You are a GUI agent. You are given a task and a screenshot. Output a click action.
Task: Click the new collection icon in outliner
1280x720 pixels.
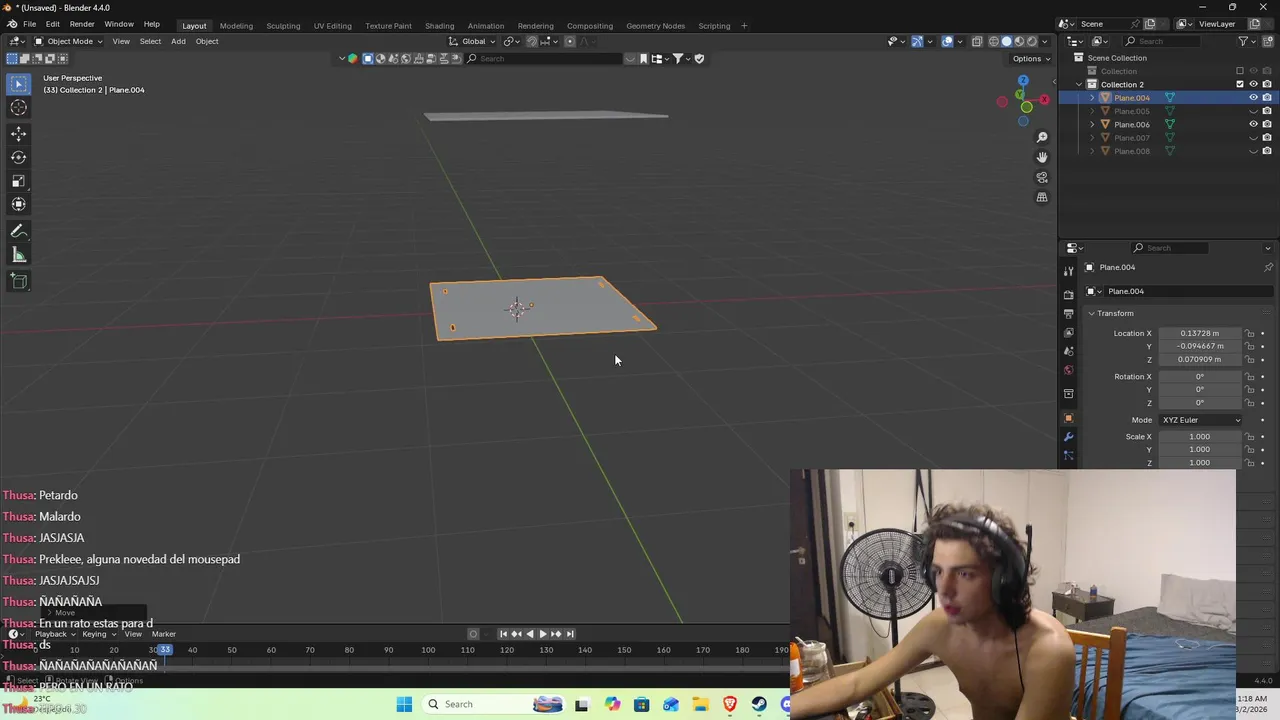click(x=1267, y=41)
